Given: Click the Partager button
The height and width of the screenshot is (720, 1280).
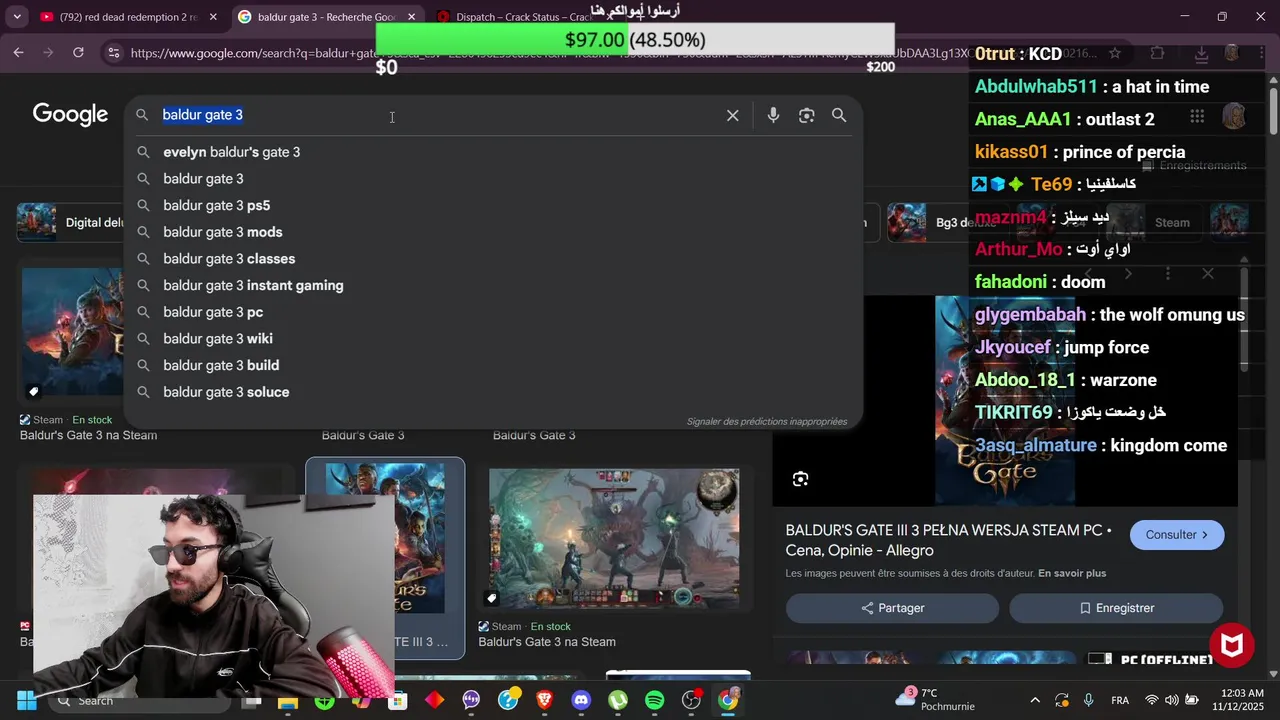Looking at the screenshot, I should click(892, 608).
